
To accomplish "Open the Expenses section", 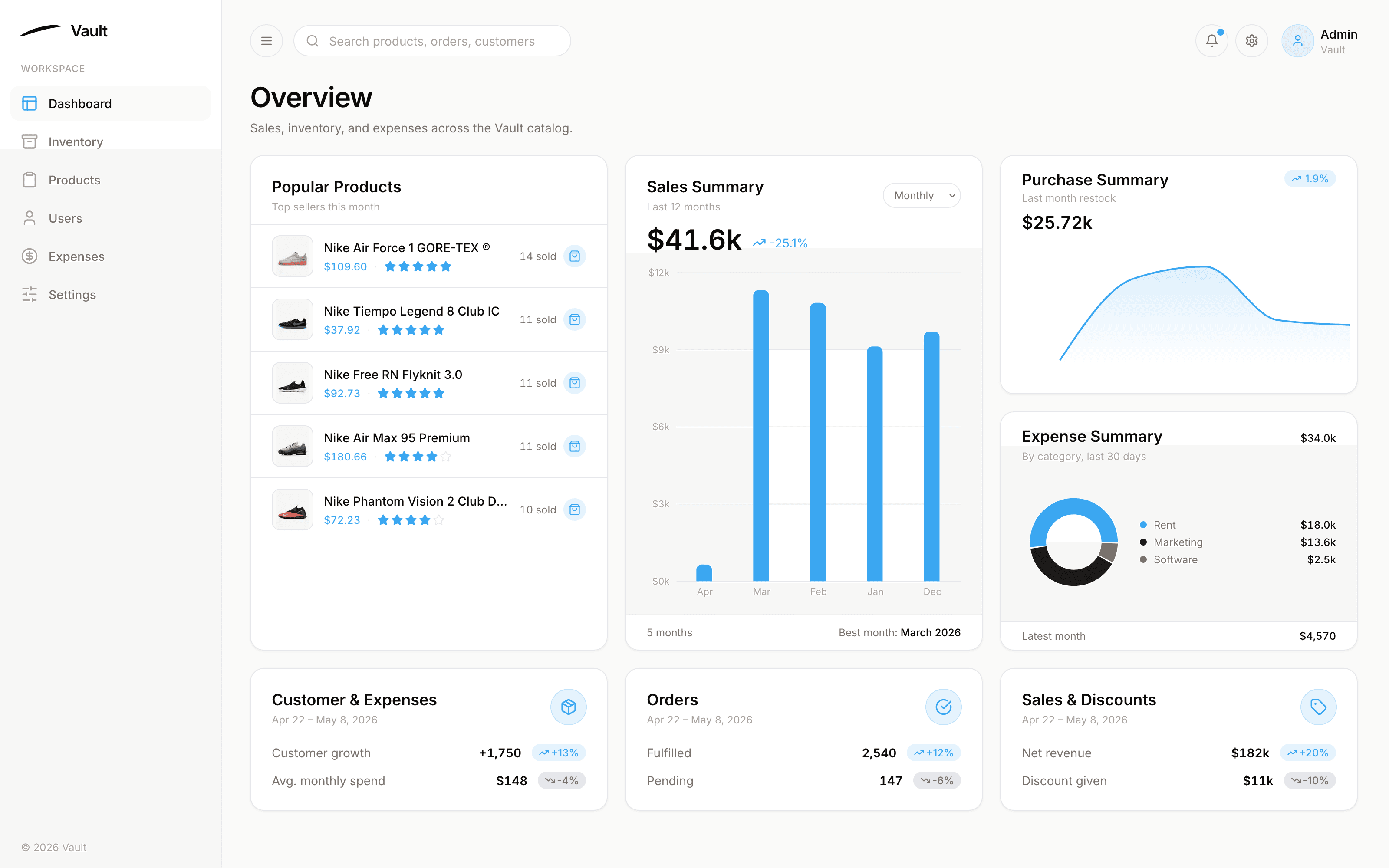I will point(111,256).
